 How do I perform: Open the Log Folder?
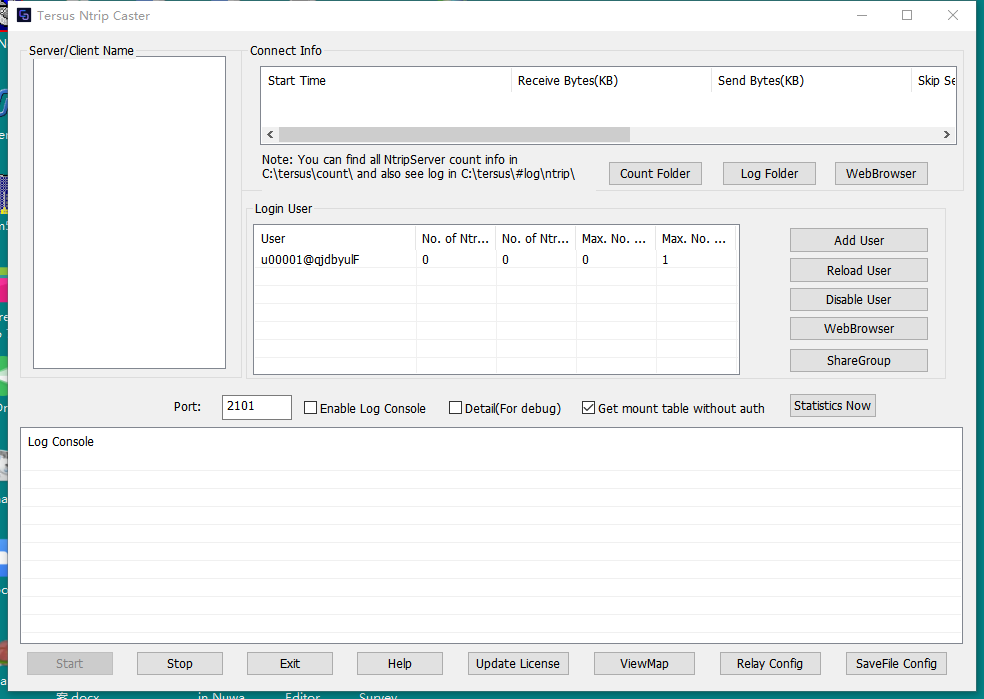[x=769, y=174]
